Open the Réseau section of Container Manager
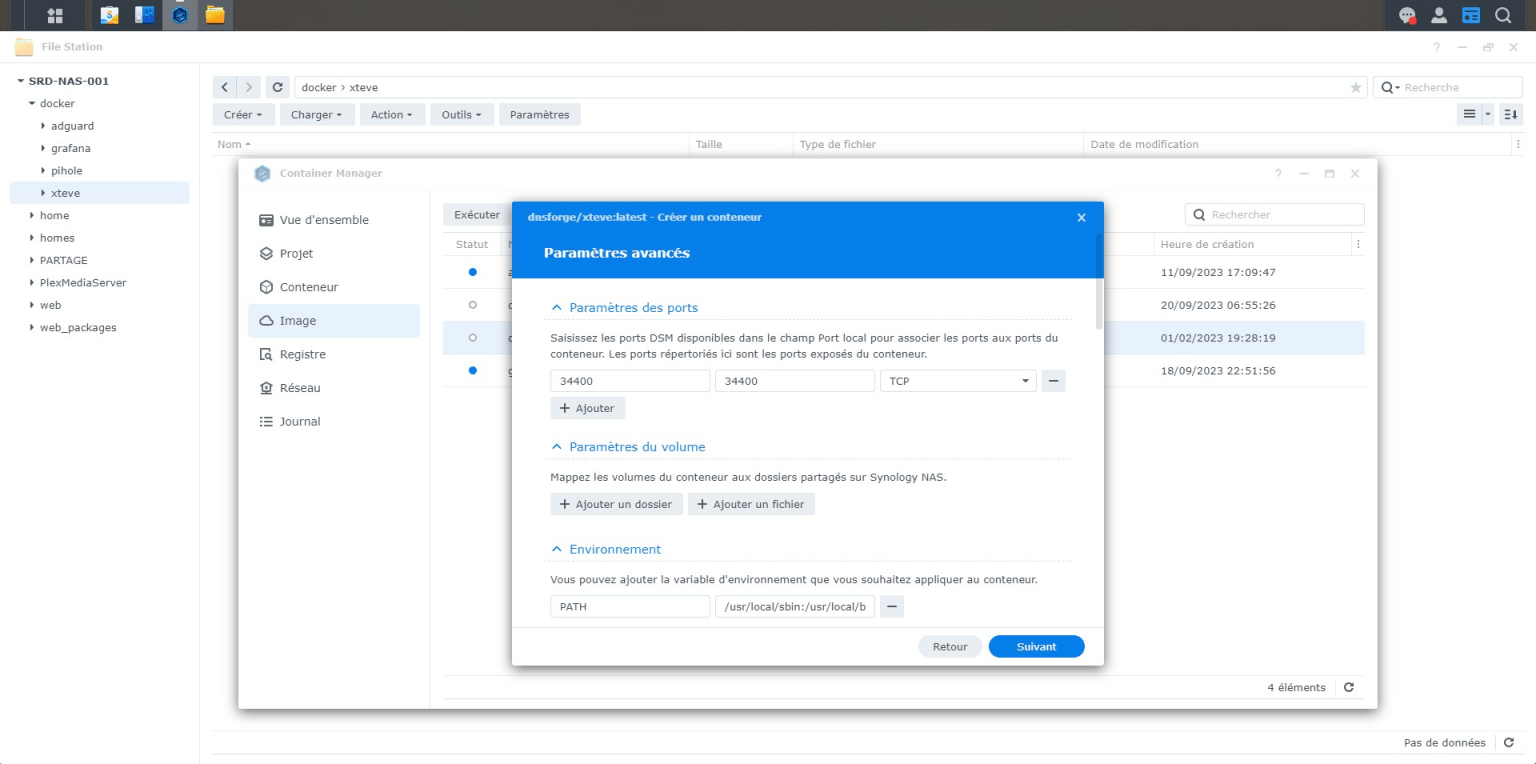1536x764 pixels. click(x=299, y=388)
